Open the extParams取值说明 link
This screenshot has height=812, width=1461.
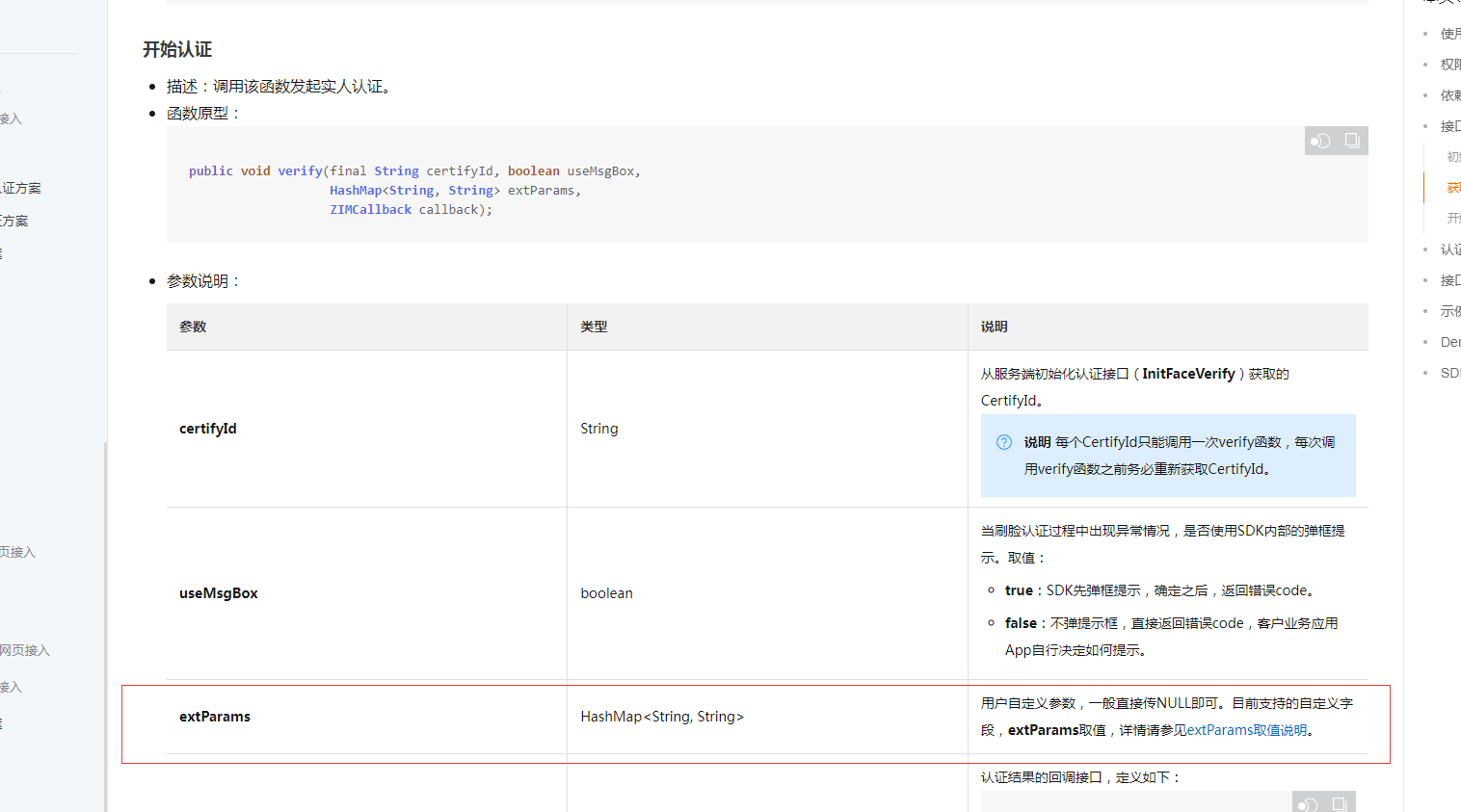click(x=1247, y=730)
